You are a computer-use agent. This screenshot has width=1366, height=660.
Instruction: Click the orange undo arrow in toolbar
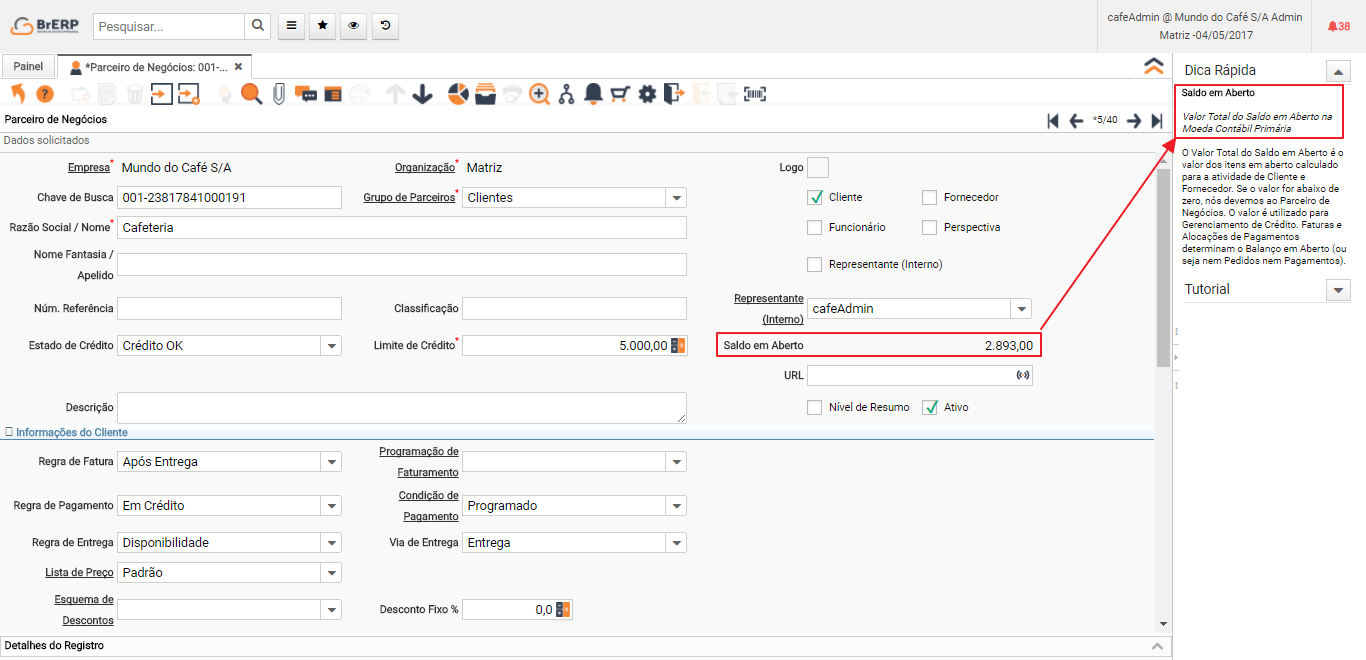[x=18, y=94]
